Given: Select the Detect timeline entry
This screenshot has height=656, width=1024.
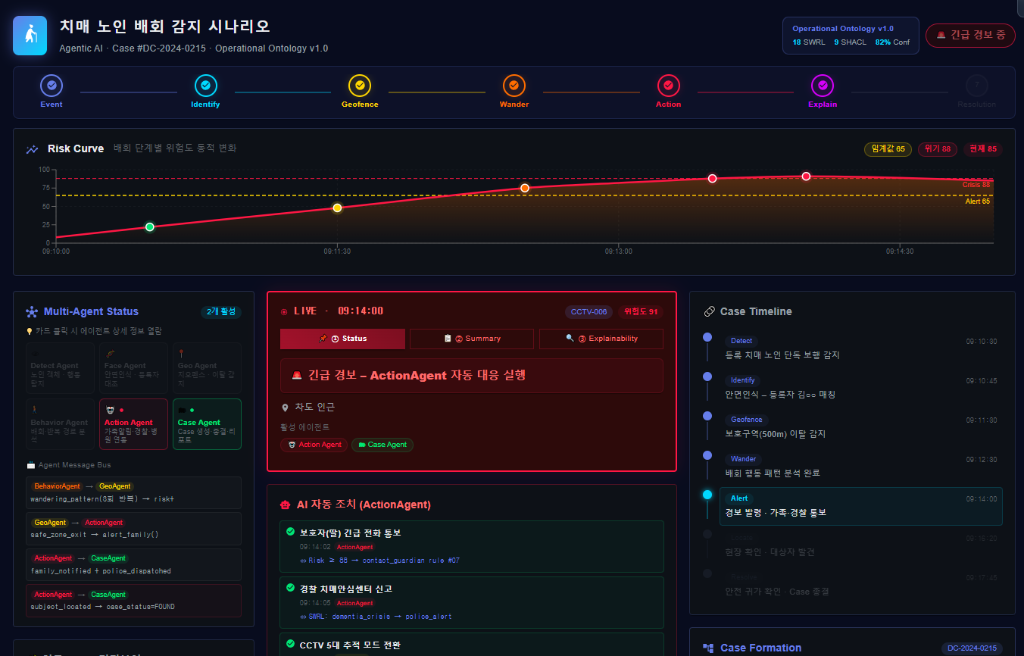Looking at the screenshot, I should (861, 348).
